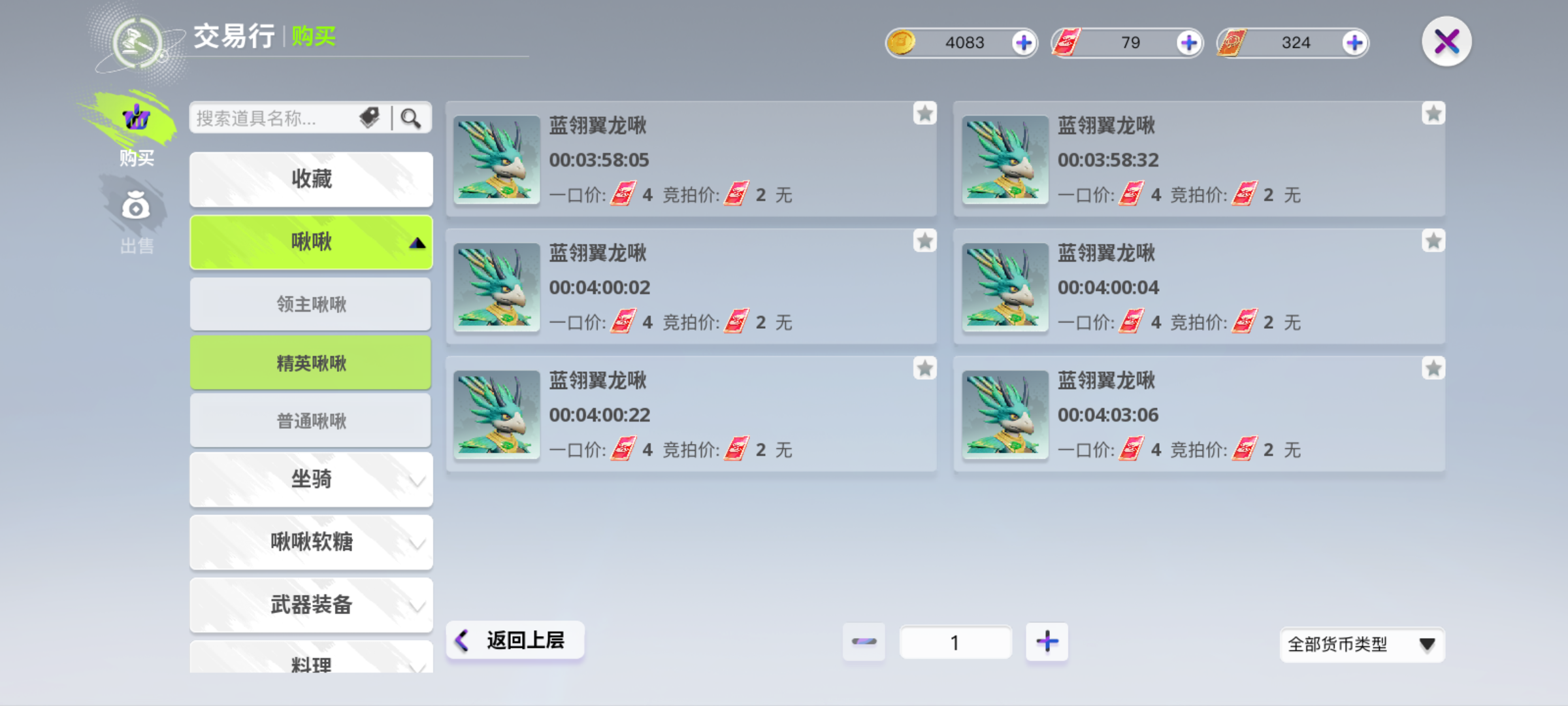Click the orange ticket icon next to 324
Screen dimensions: 1568x706
[1232, 43]
